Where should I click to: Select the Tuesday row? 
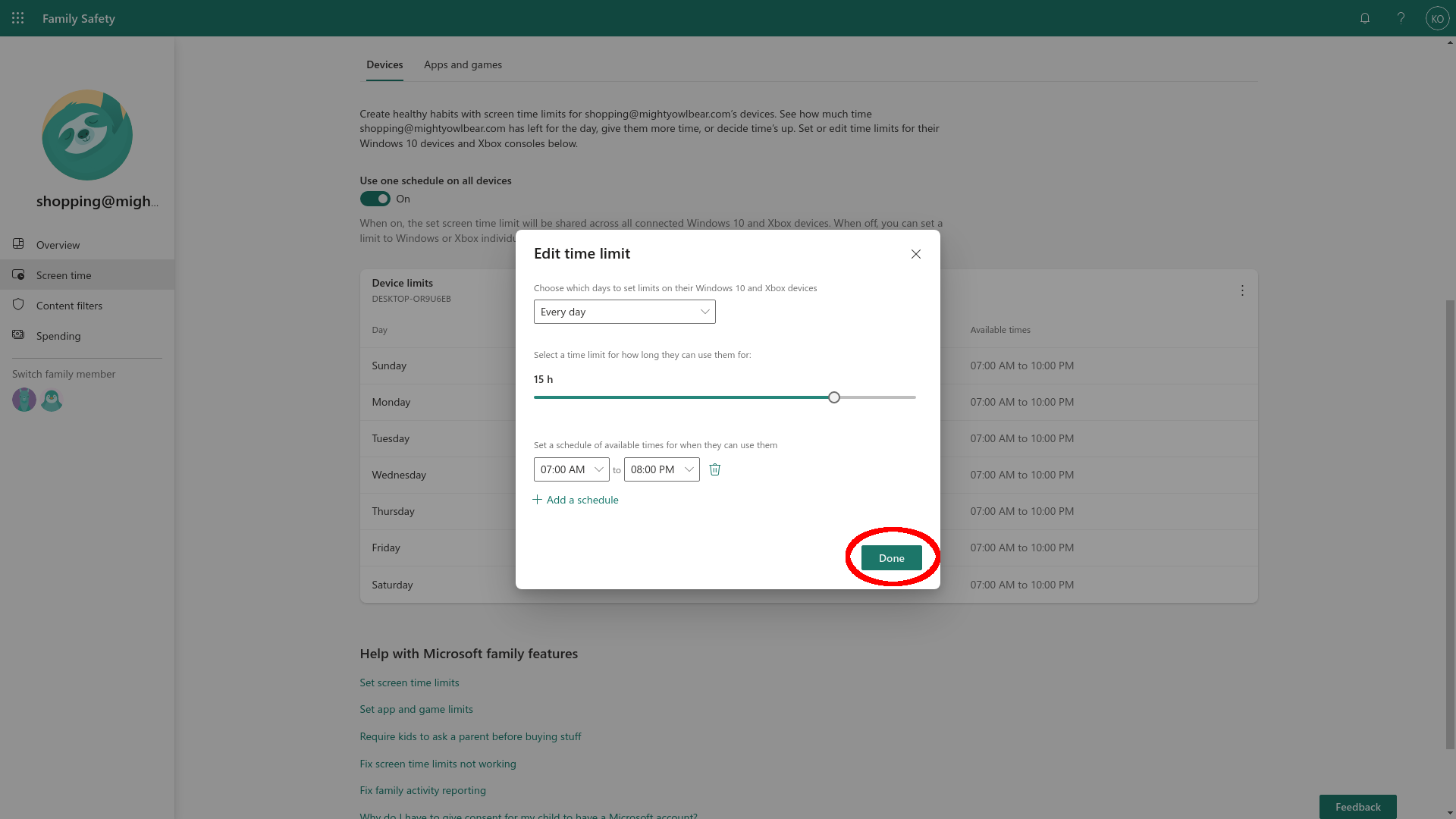808,438
